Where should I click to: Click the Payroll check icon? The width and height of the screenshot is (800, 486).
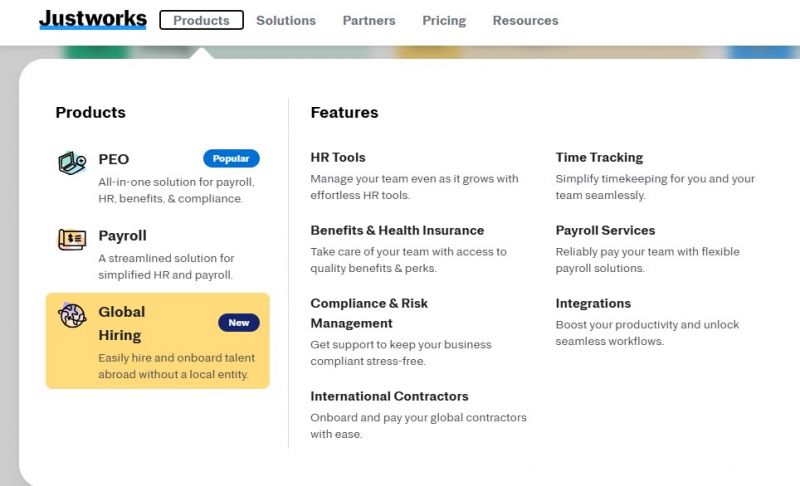[72, 239]
